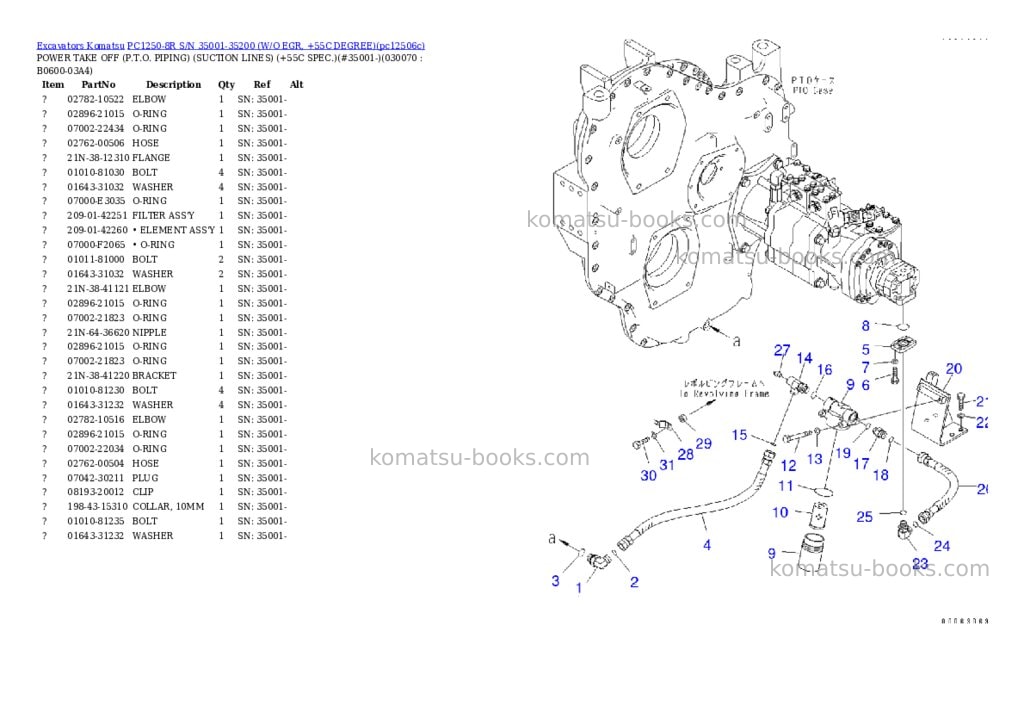Click callout number 8 in the diagram
Image resolution: width=1024 pixels, height=725 pixels.
tap(865, 325)
